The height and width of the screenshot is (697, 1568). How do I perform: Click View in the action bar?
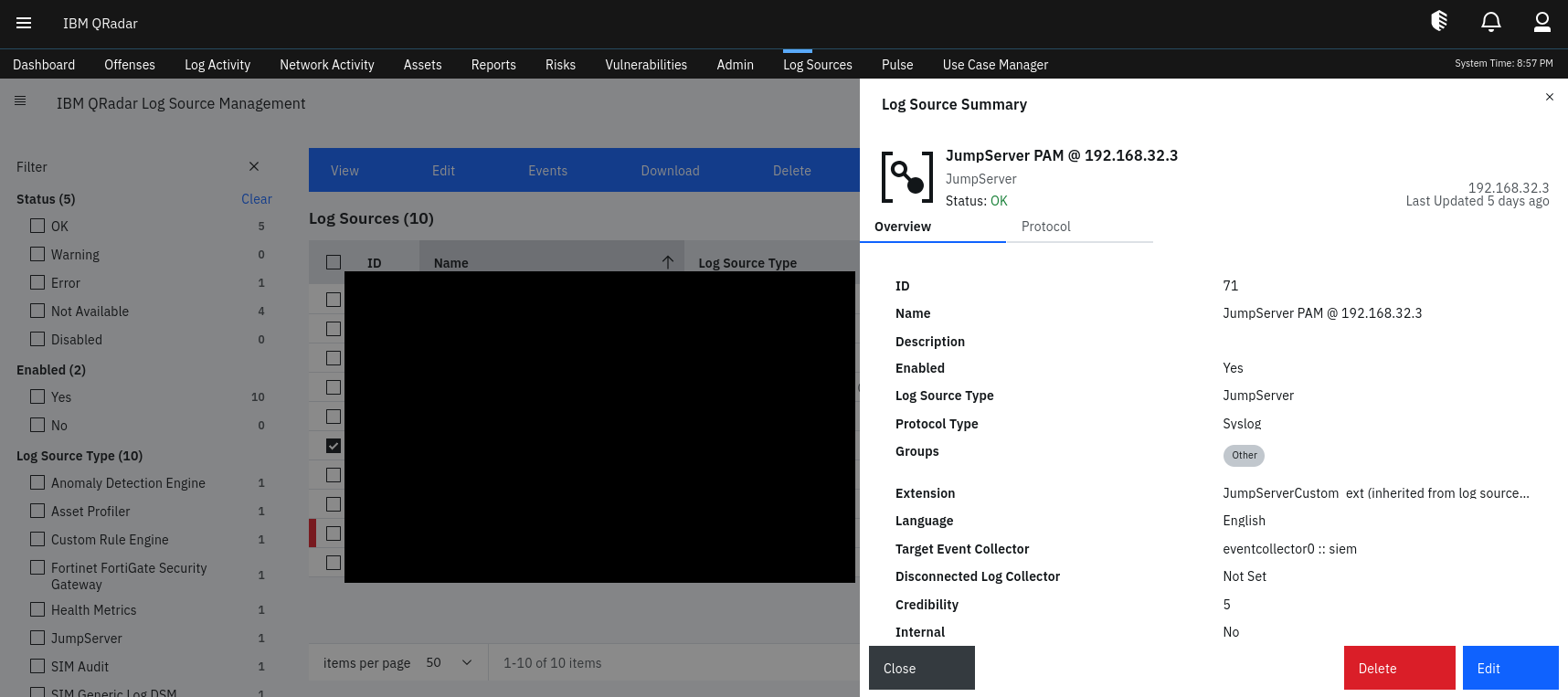pyautogui.click(x=344, y=171)
